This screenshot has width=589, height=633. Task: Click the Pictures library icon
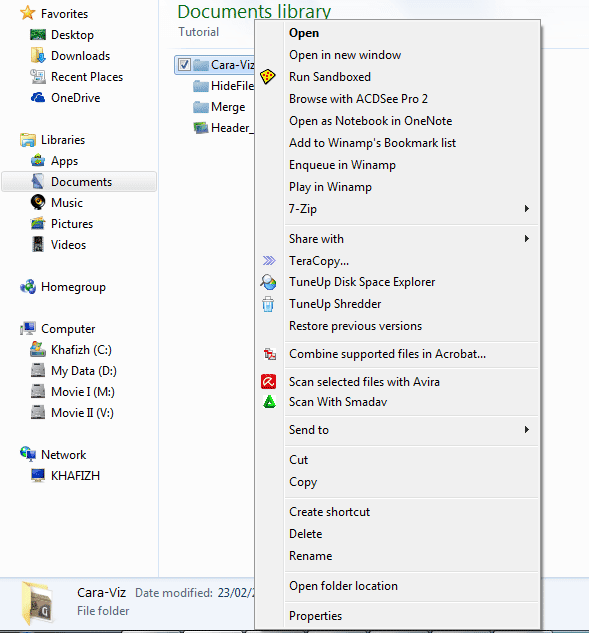pyautogui.click(x=38, y=223)
